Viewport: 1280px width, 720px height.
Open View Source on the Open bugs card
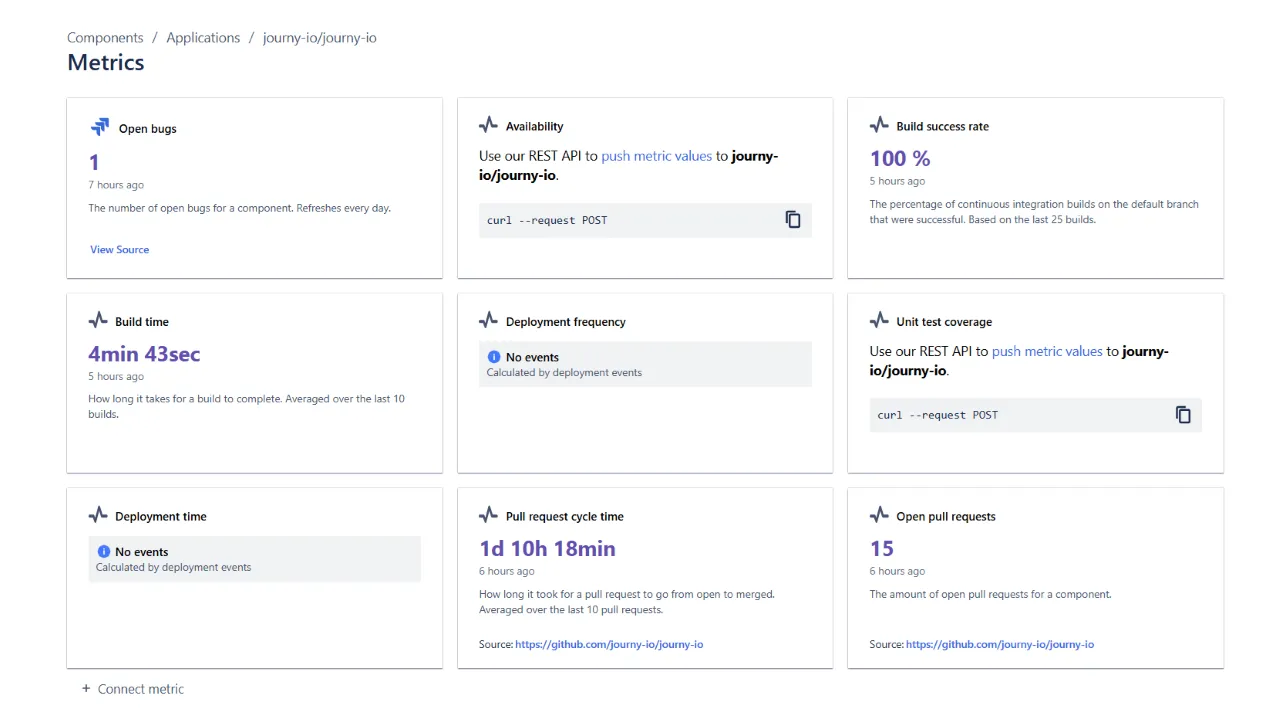pos(119,249)
